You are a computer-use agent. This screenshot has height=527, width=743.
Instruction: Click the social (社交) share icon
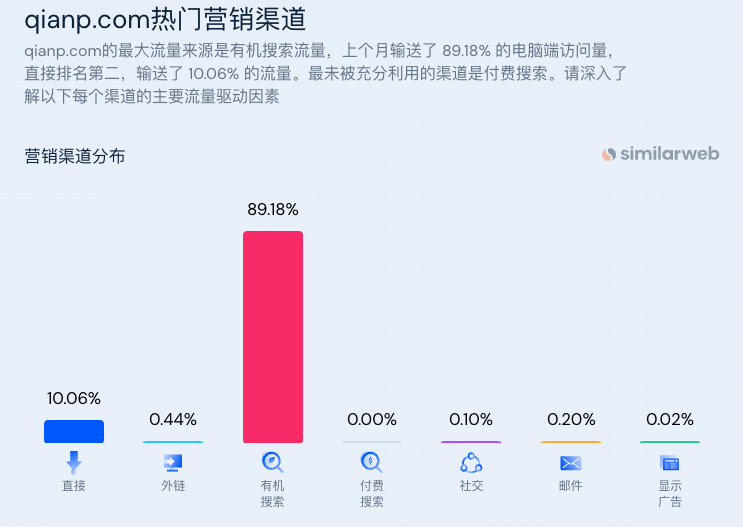tap(471, 462)
